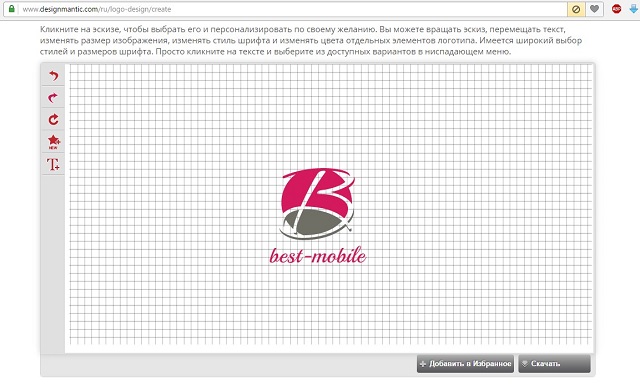Click the green lock security icon

pos(12,9)
